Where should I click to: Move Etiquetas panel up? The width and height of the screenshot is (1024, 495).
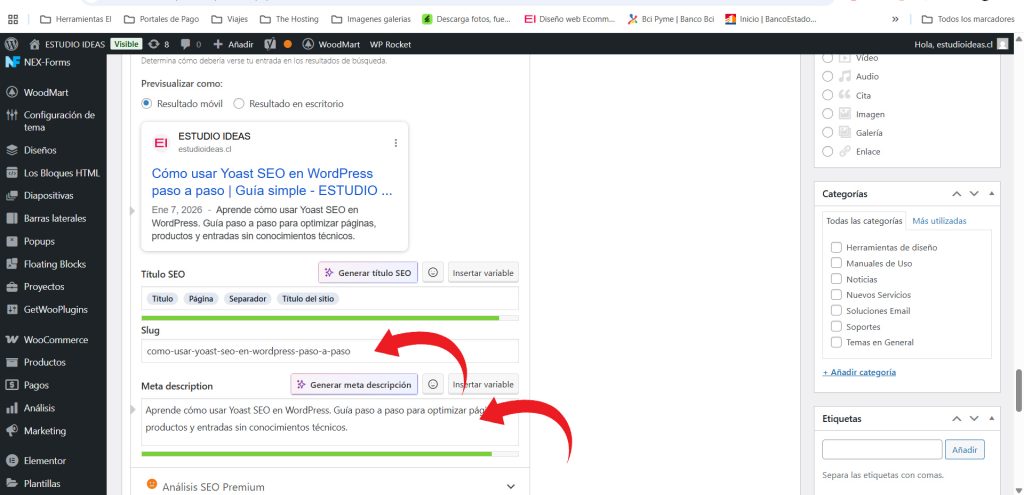(957, 419)
